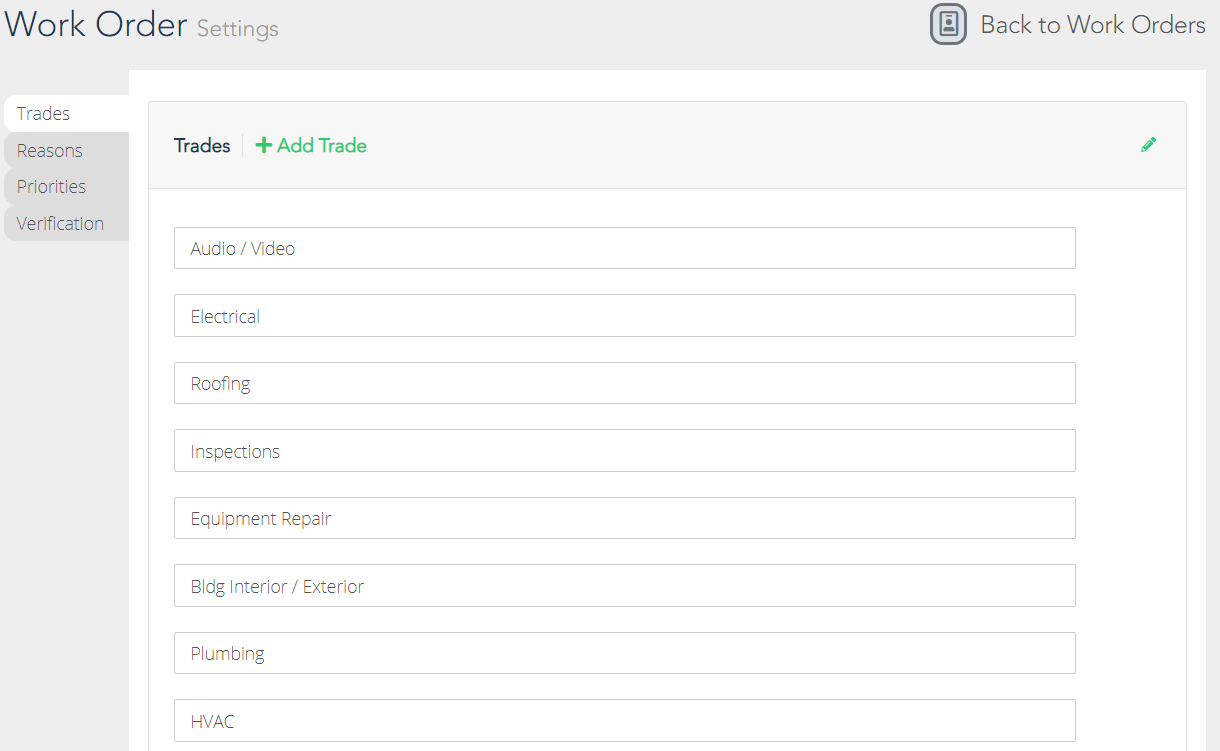Open the Trades tab
The height and width of the screenshot is (751, 1220).
pos(67,113)
